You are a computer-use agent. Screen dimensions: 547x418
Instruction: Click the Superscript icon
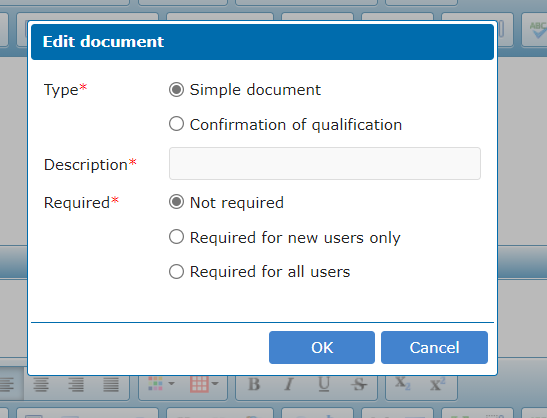437,383
